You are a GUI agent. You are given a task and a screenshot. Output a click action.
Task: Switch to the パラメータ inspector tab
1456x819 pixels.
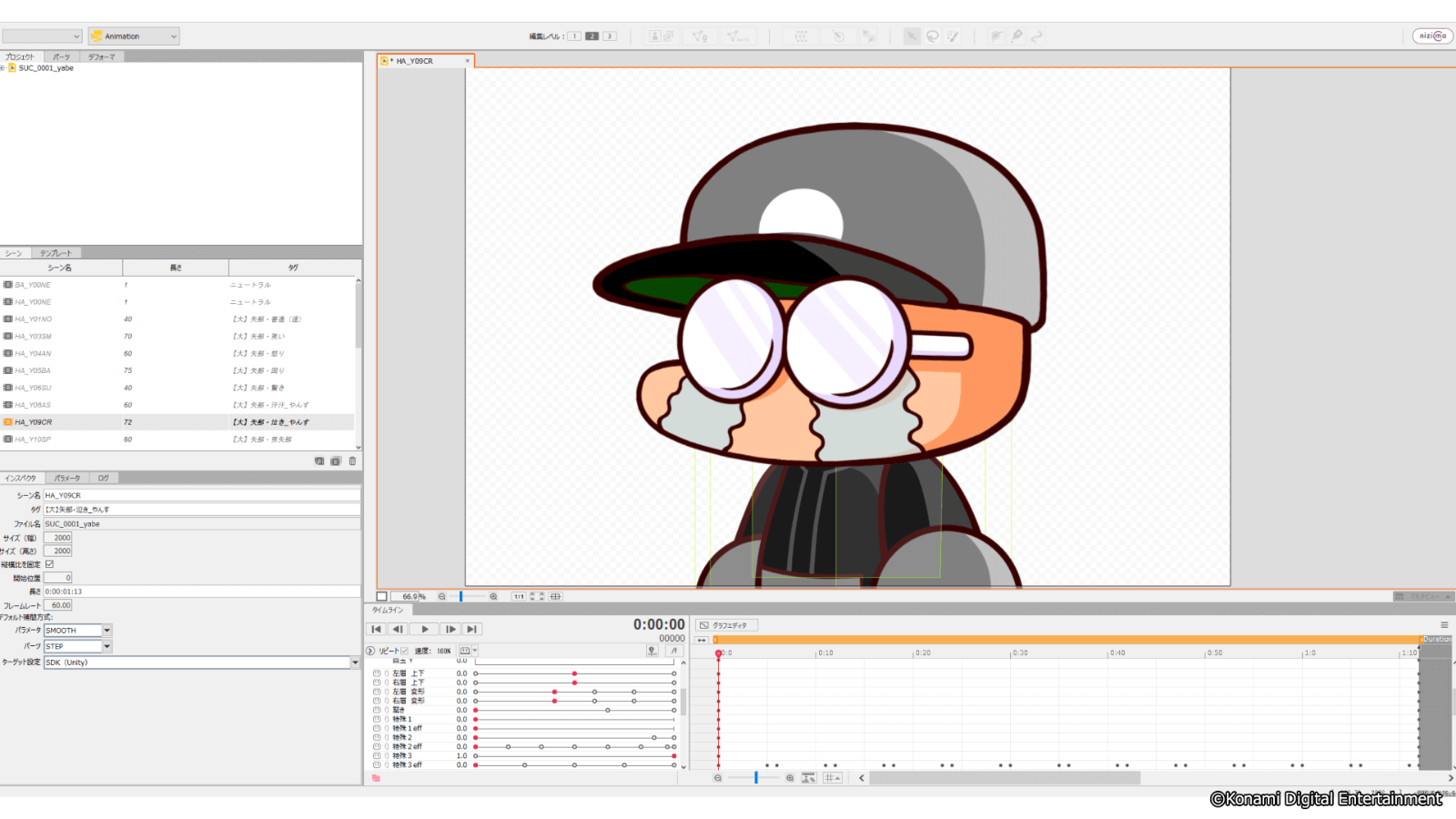66,478
